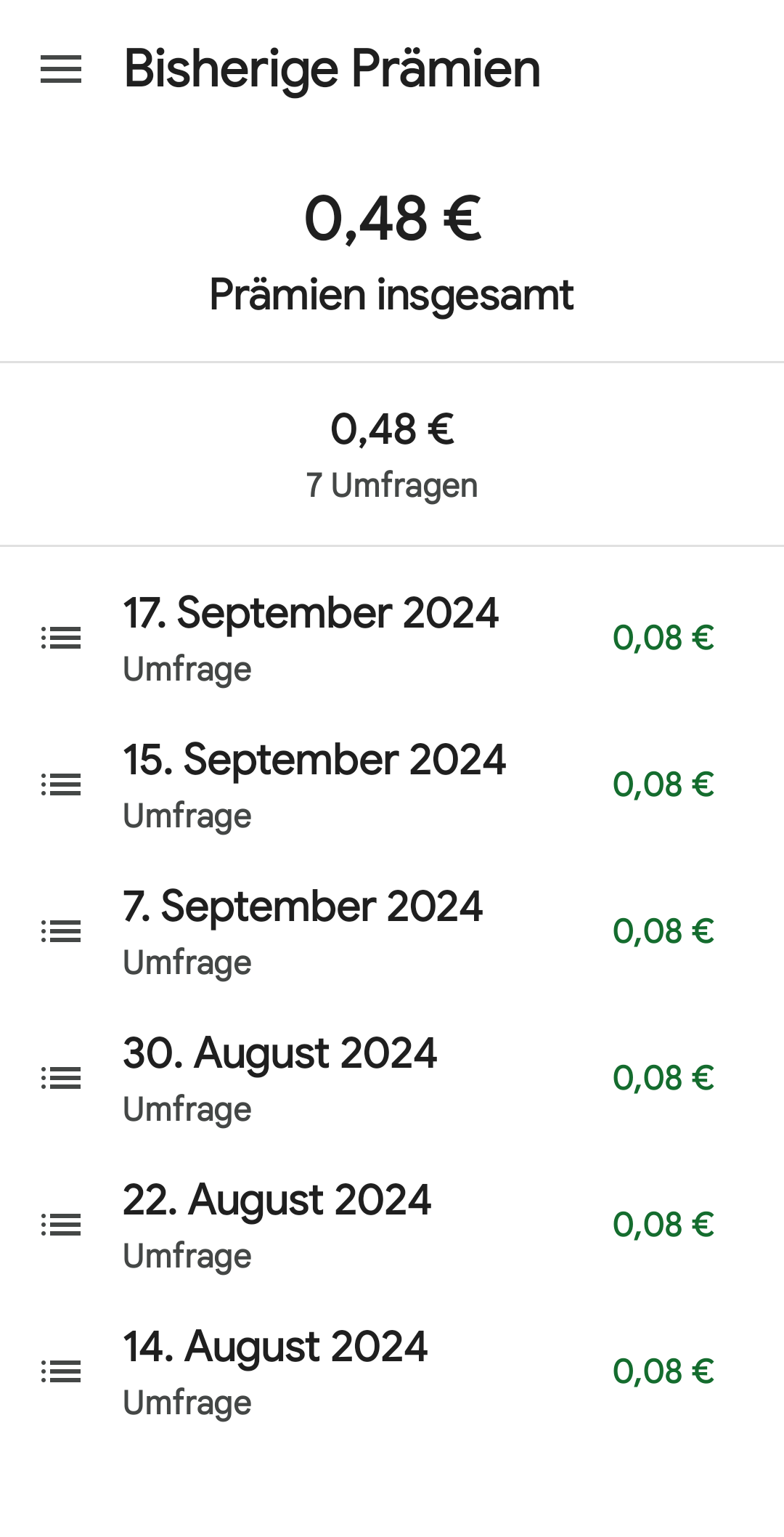Click the 0,08 € amount for 30. August
Viewport: 784px width, 1537px height.
(663, 1079)
